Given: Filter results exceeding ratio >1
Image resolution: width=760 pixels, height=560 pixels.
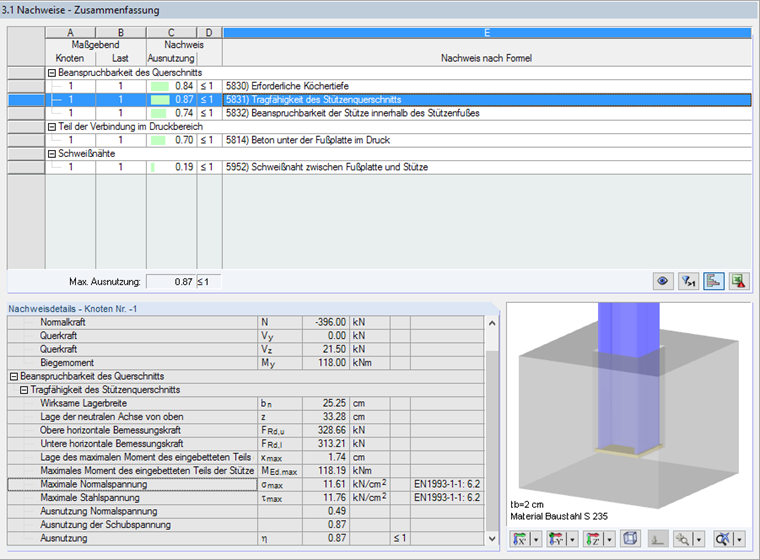Looking at the screenshot, I should 688,281.
